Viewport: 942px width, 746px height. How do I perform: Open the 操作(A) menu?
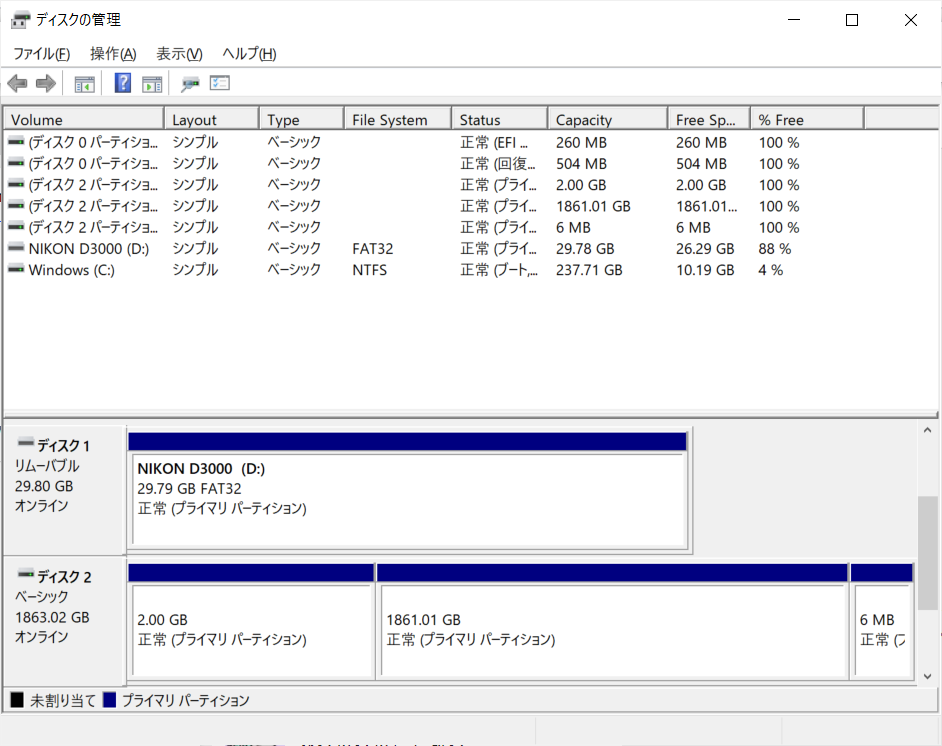pos(112,54)
